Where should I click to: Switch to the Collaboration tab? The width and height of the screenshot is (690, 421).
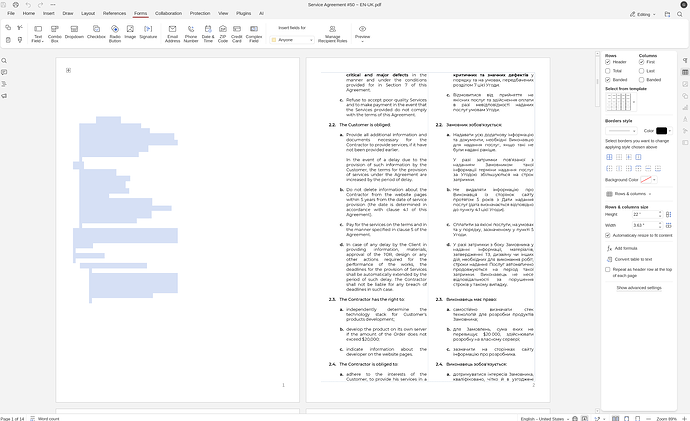pos(169,14)
